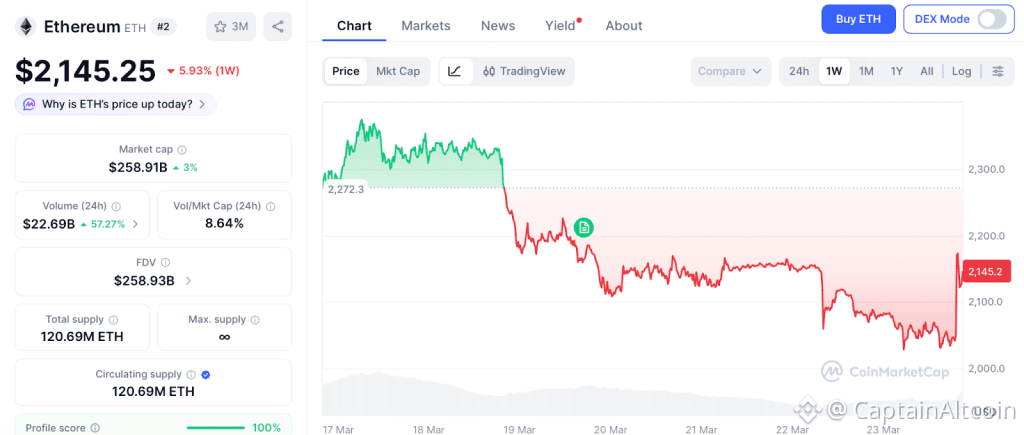Select the Mkt Cap chart view
Screen dimensions: 1024x435
point(398,71)
